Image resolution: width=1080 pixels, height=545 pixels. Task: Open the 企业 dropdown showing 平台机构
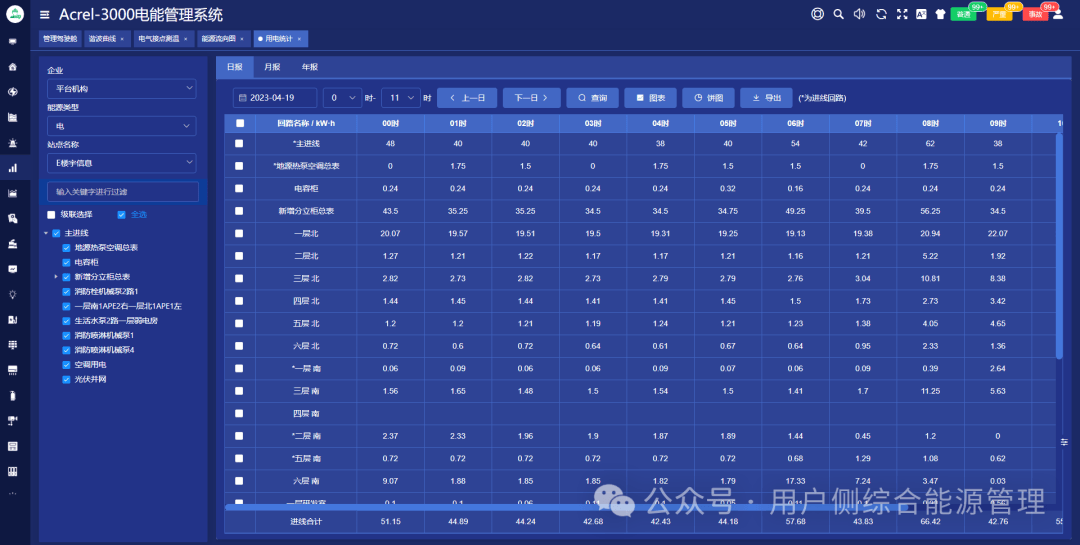point(121,88)
